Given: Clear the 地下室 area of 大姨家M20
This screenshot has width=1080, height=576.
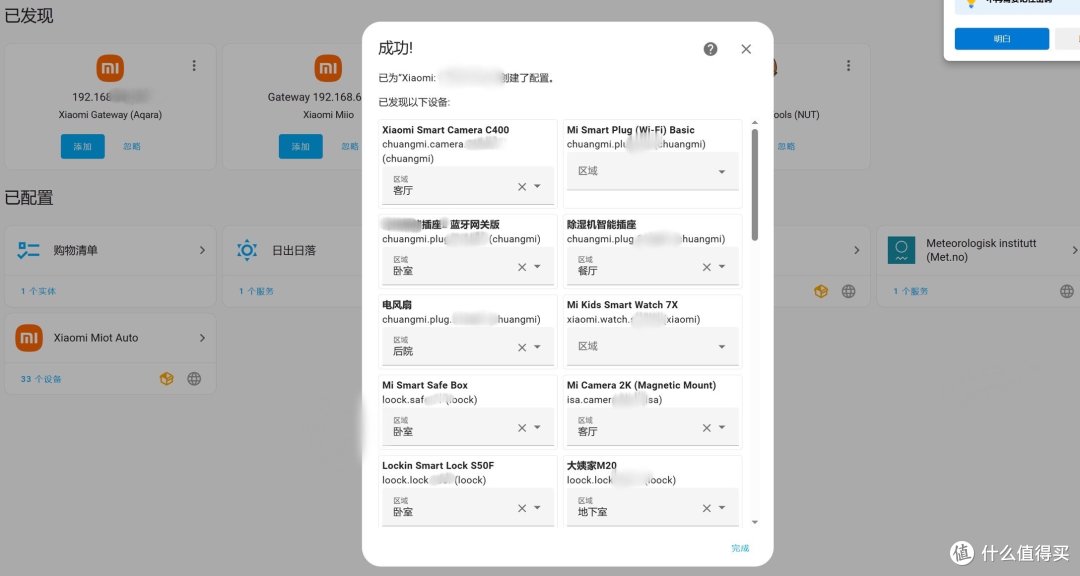Looking at the screenshot, I should (707, 508).
